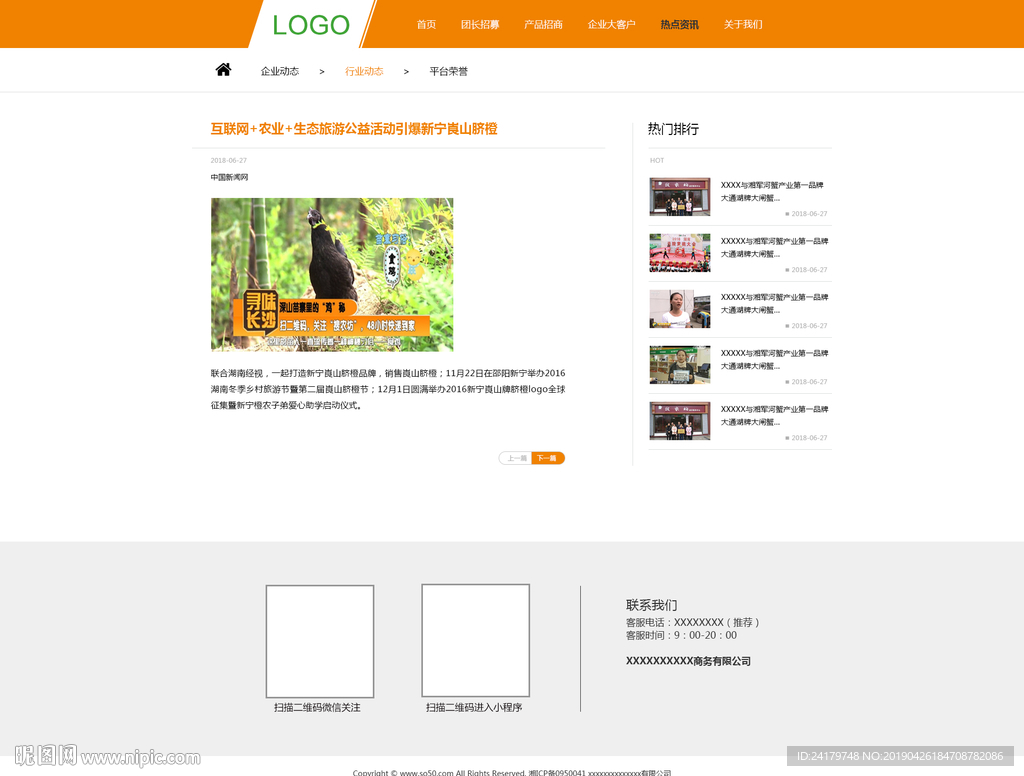Screen dimensions: 1024x776
Task: Open the hot-list thumbnail of woman holding a sign
Action: click(680, 365)
